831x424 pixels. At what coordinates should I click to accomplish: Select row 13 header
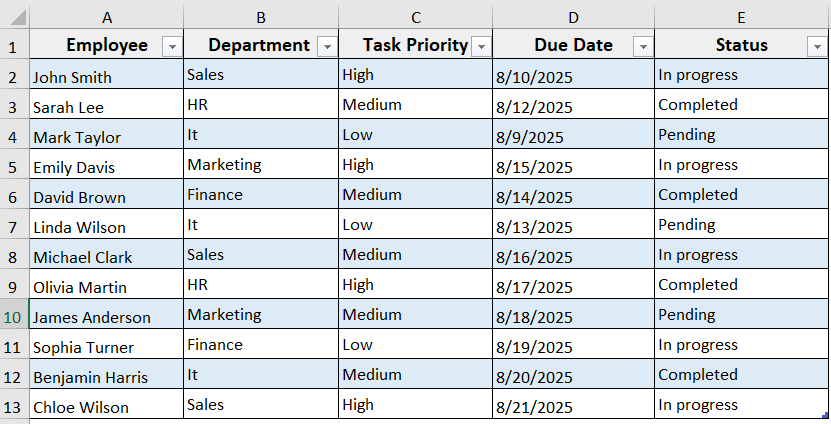[14, 406]
